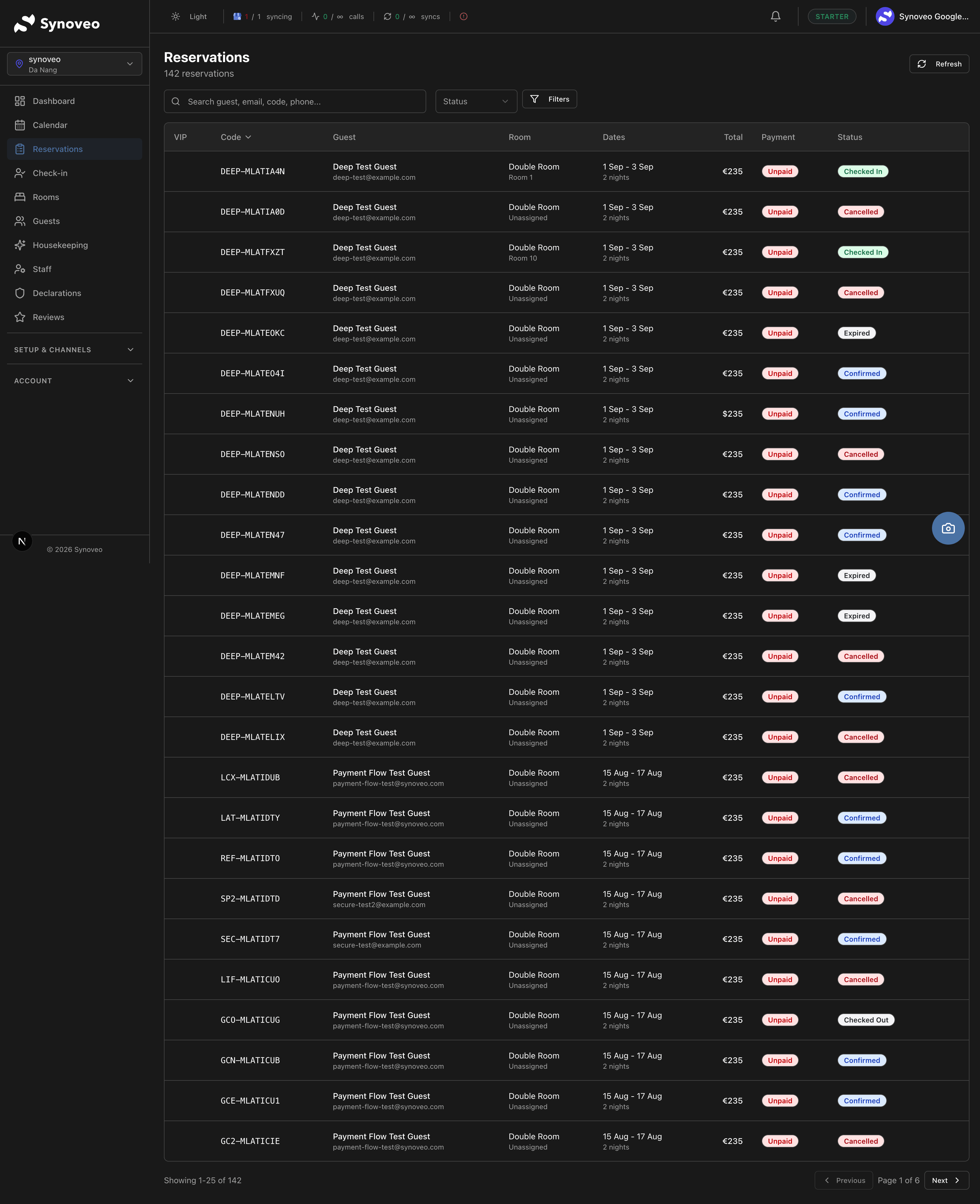Toggle the Light theme switch
Image resolution: width=980 pixels, height=1204 pixels.
pos(190,16)
